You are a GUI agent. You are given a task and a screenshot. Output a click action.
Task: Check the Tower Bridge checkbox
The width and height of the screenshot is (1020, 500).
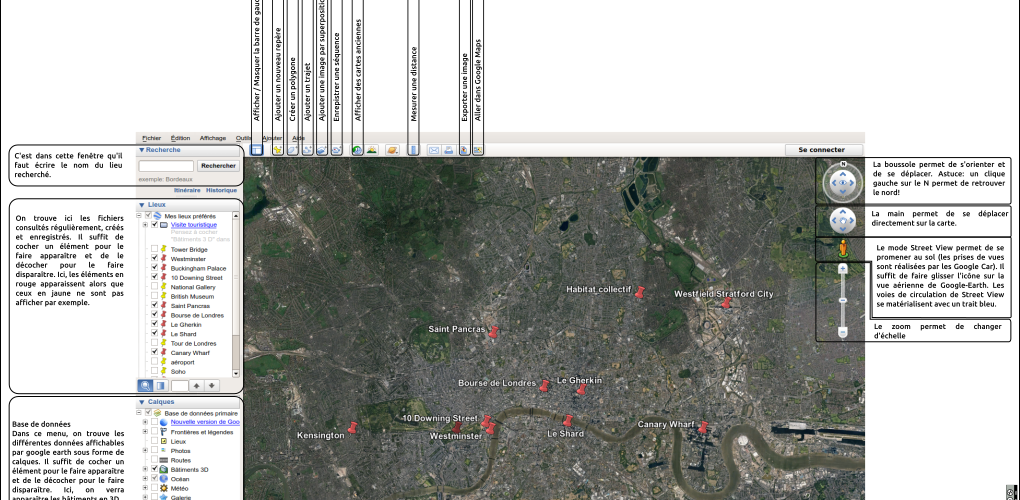(154, 249)
